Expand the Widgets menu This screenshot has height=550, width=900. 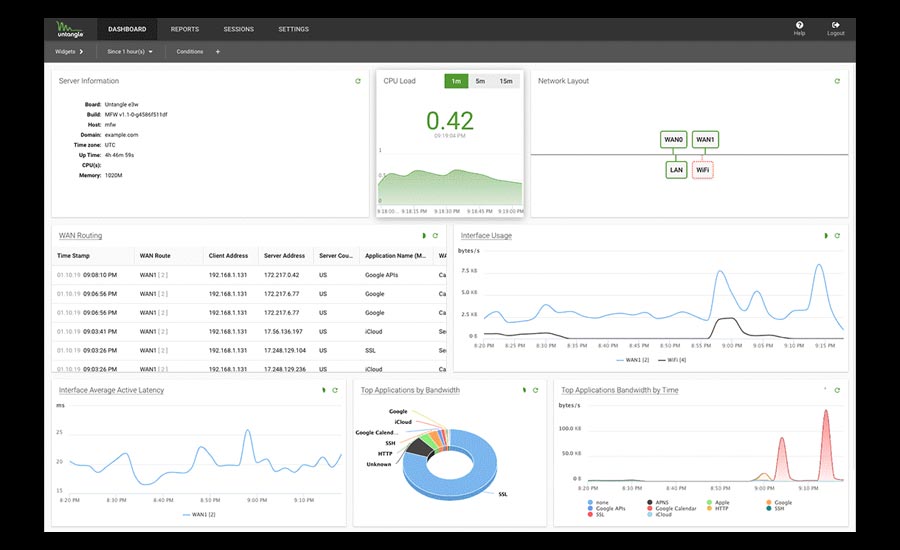69,51
